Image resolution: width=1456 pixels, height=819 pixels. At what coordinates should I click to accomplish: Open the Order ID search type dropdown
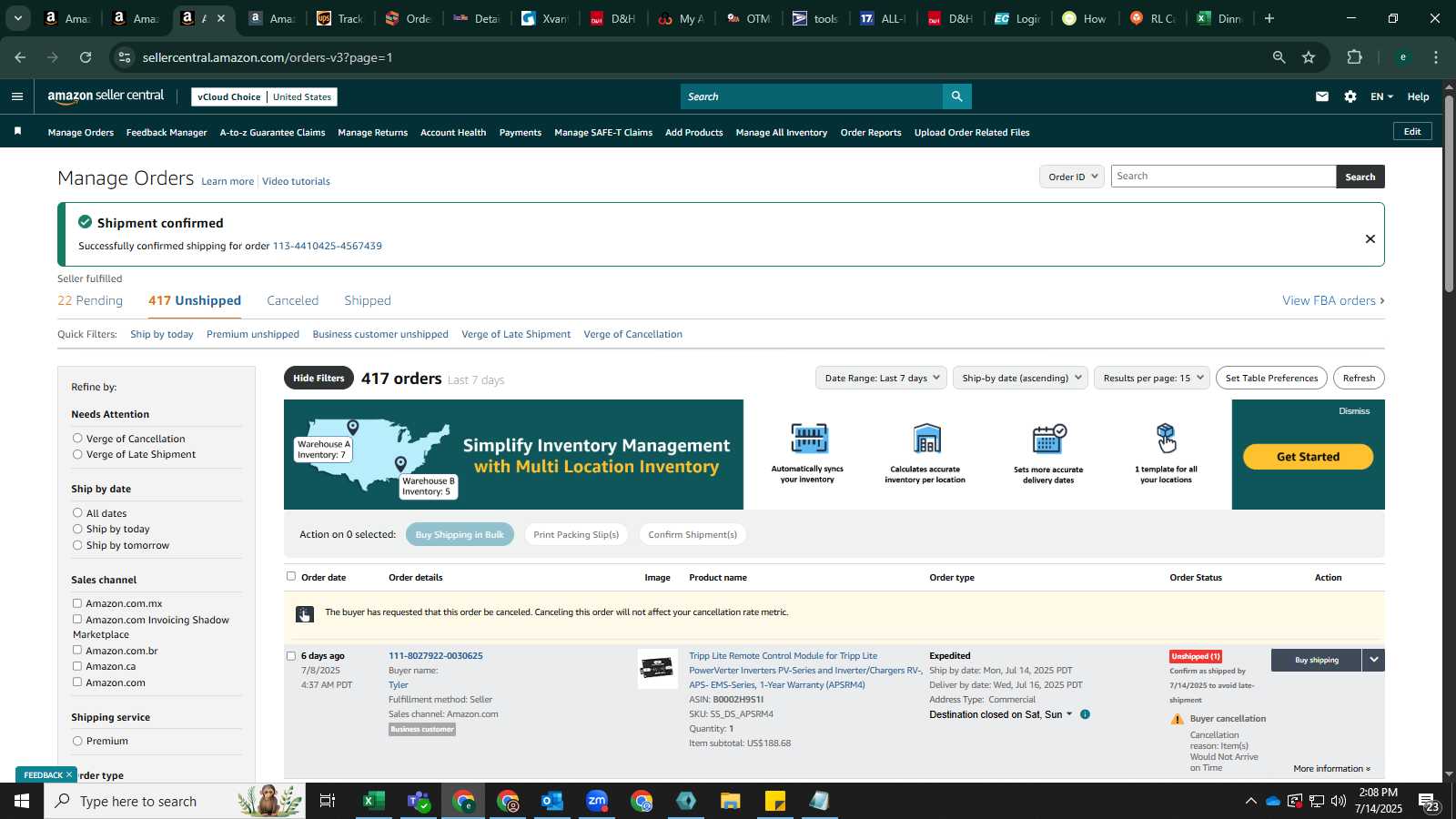pos(1072,177)
